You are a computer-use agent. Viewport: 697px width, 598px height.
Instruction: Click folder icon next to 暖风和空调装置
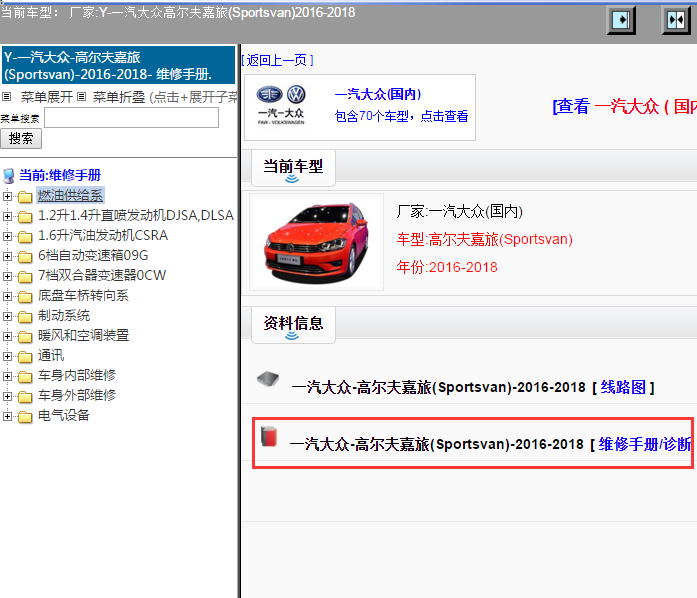25,336
